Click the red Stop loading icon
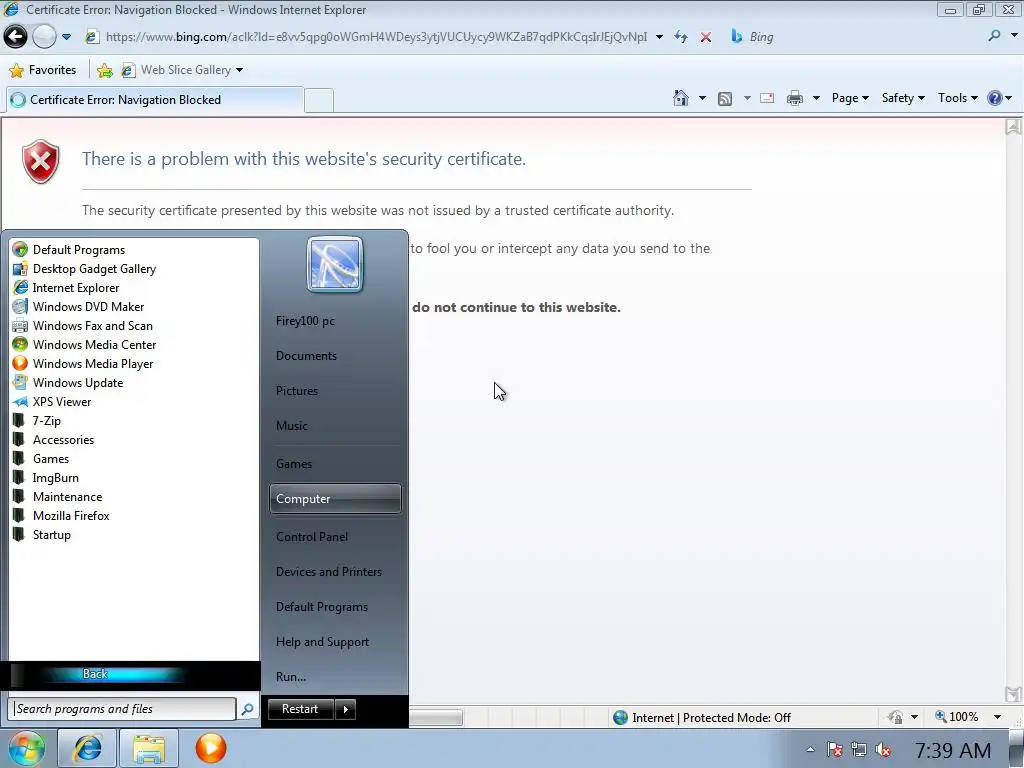Image resolution: width=1024 pixels, height=768 pixels. (x=706, y=37)
